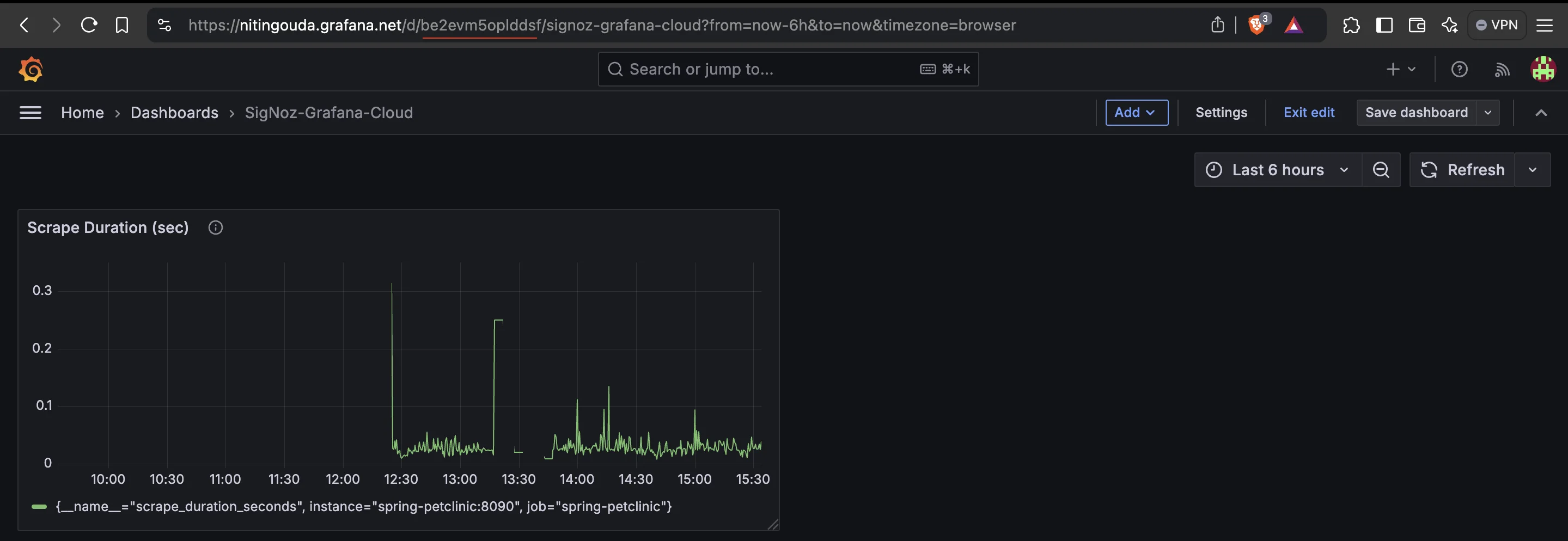The image size is (1568, 541).
Task: Open refresh interval dropdown arrow
Action: tap(1533, 170)
